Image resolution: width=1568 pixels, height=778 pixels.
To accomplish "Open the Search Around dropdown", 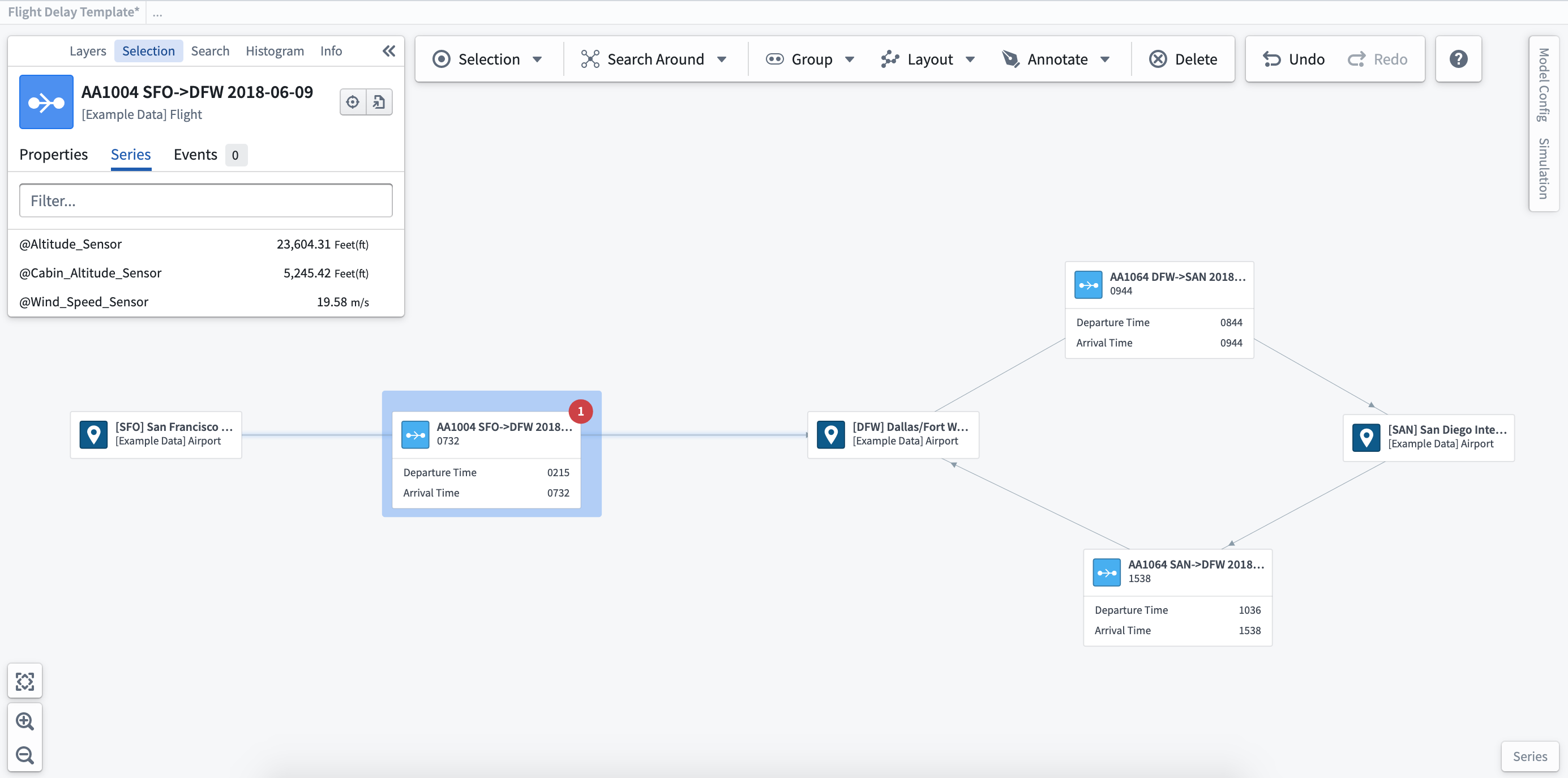I will coord(654,59).
